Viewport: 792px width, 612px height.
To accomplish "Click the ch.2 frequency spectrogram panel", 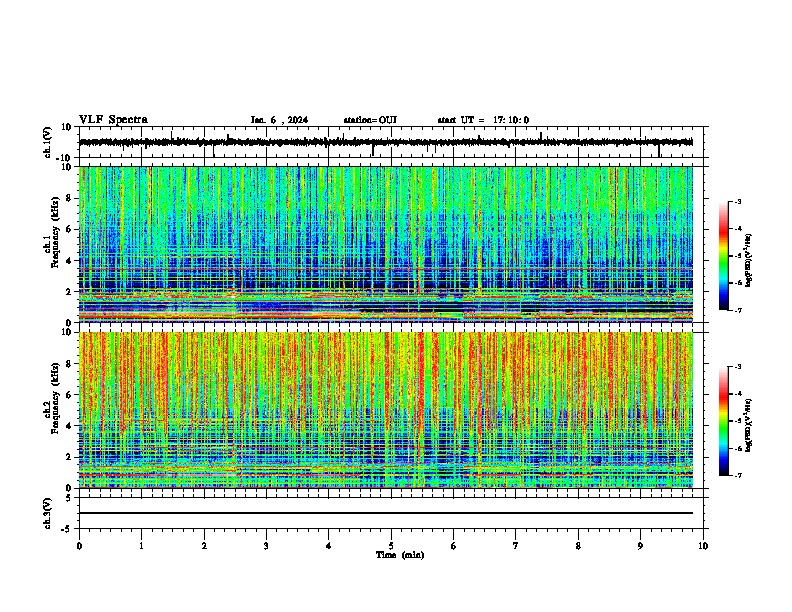I will pyautogui.click(x=386, y=410).
